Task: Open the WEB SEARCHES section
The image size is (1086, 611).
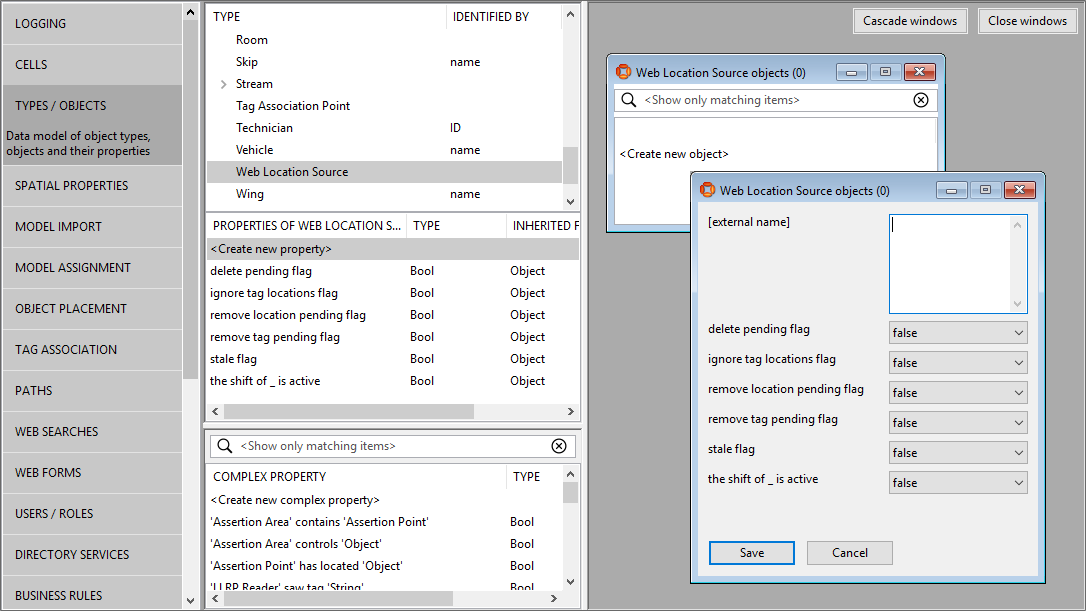Action: tap(92, 432)
